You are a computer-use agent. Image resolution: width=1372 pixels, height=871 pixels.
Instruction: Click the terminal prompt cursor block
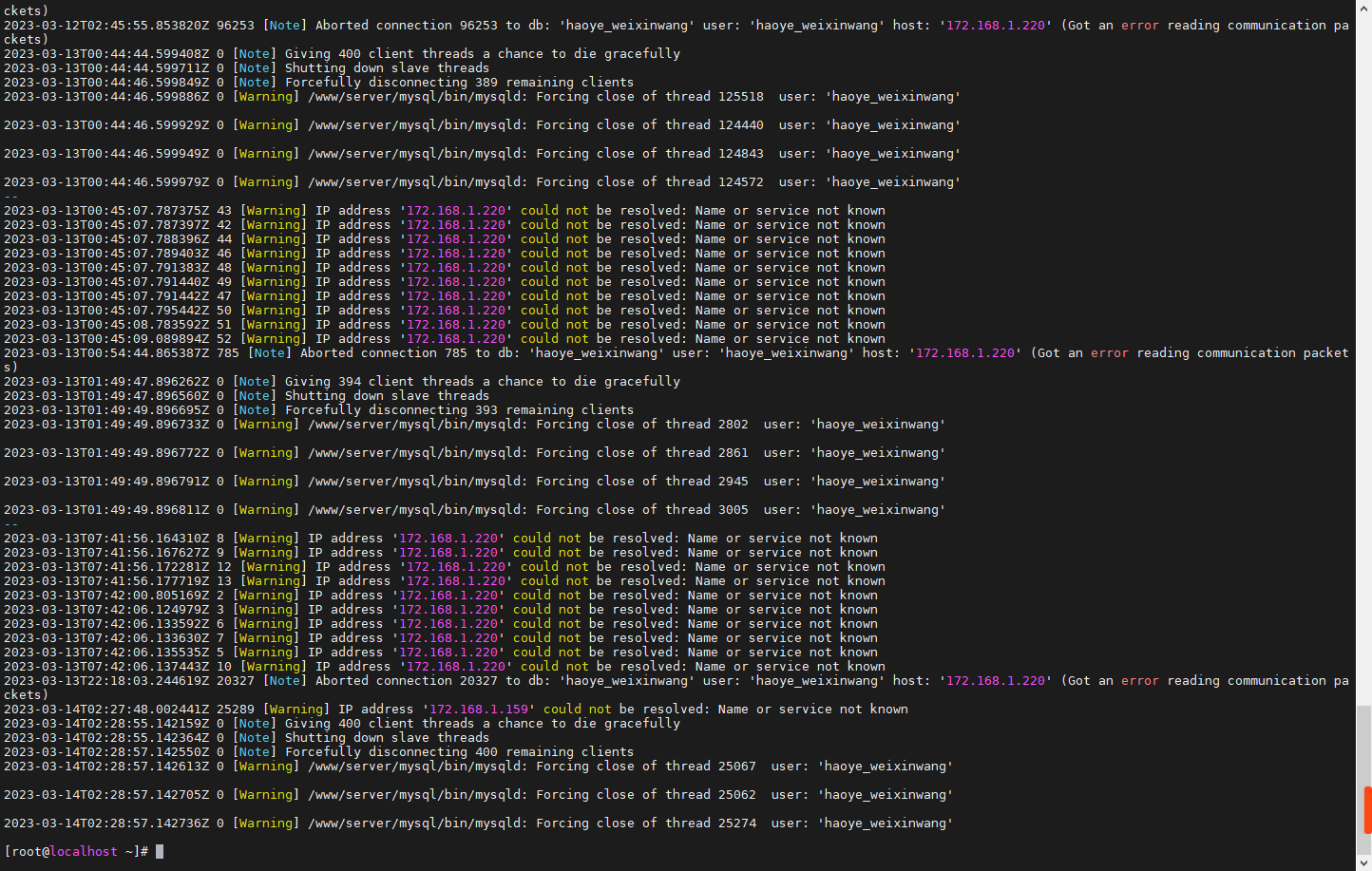pyautogui.click(x=160, y=852)
